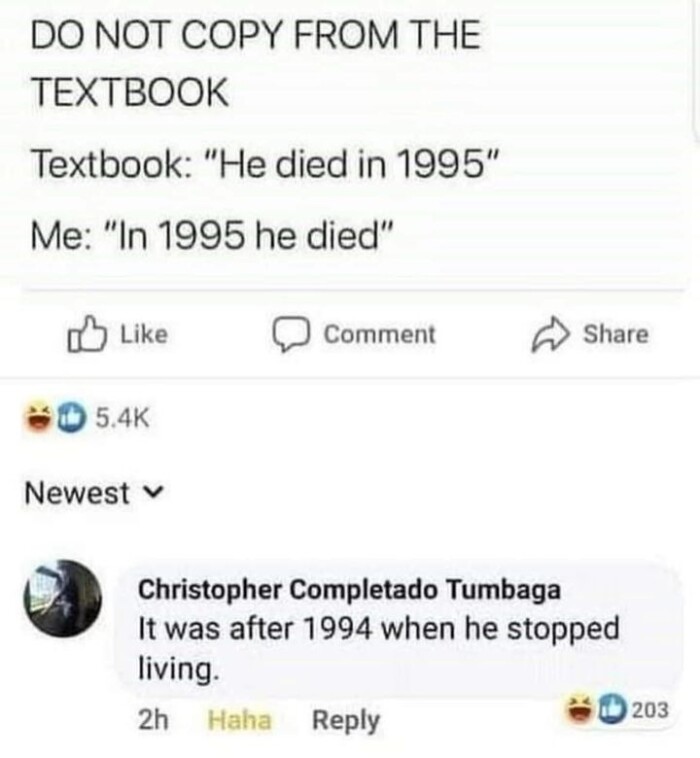Click the 2h timestamp on the comment
700x758 pixels.
(x=153, y=720)
